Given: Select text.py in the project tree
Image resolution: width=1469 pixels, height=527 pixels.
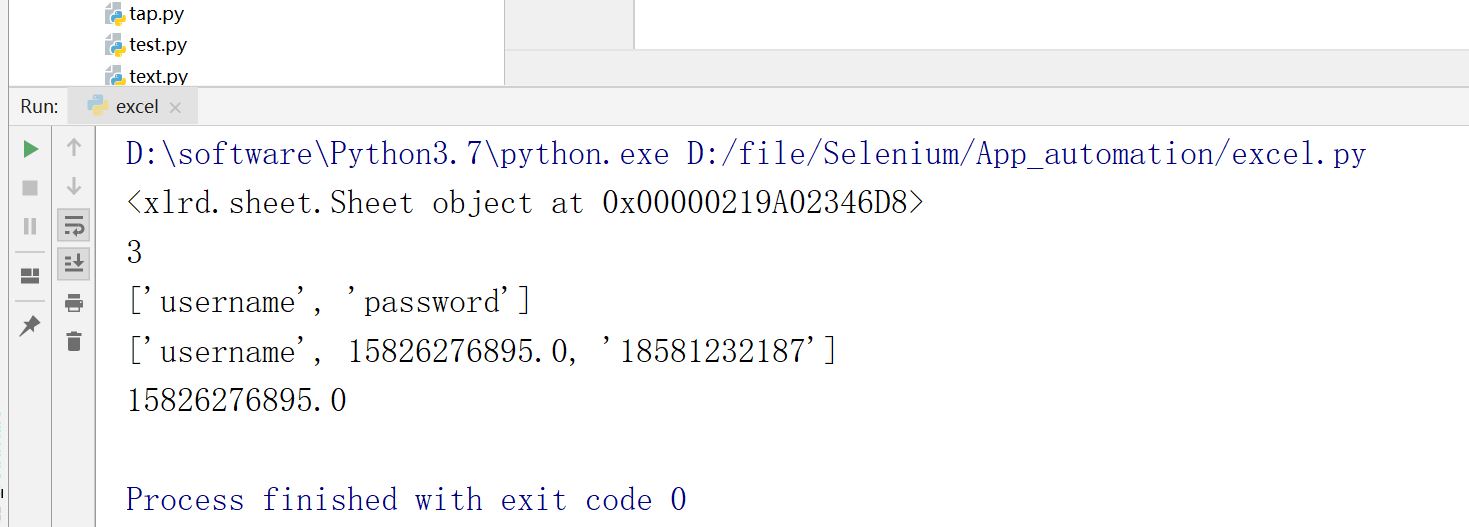Looking at the screenshot, I should click(x=159, y=76).
